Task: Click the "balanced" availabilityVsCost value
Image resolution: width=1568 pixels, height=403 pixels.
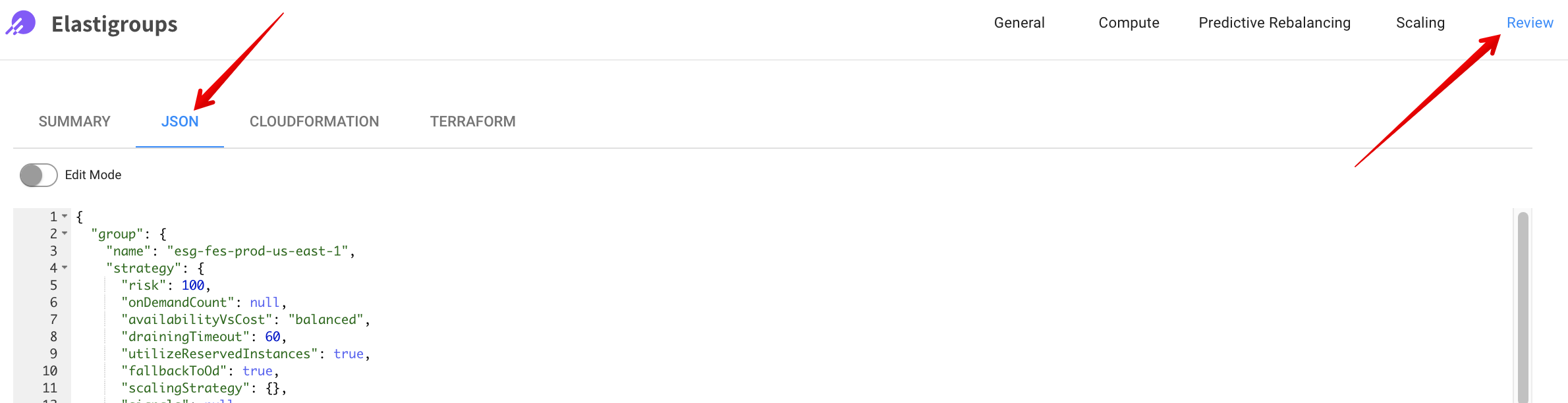Action: coord(326,319)
